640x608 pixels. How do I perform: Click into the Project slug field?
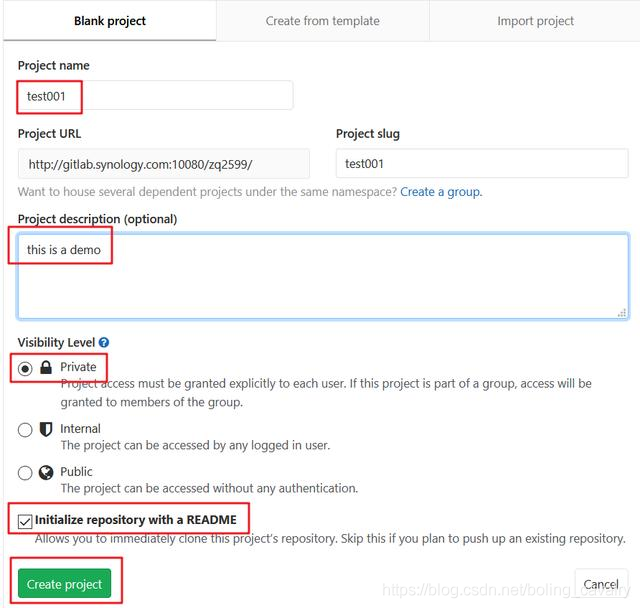(482, 164)
